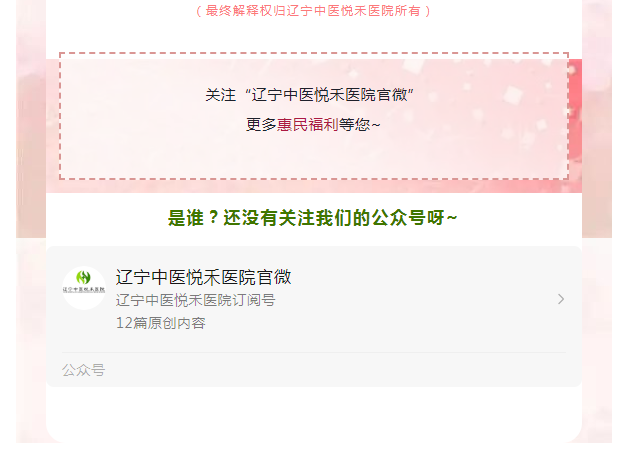Click the white blank area below account card

314,414
